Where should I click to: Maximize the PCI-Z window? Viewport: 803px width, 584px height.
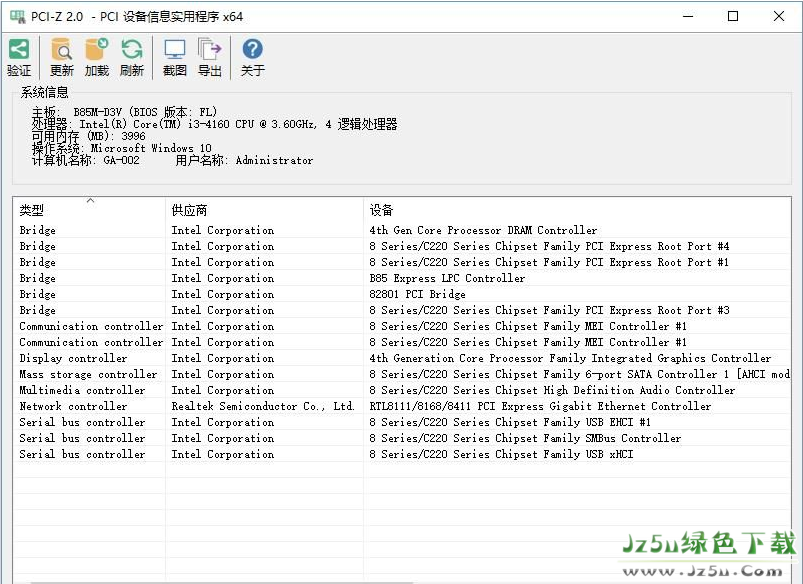pos(733,16)
